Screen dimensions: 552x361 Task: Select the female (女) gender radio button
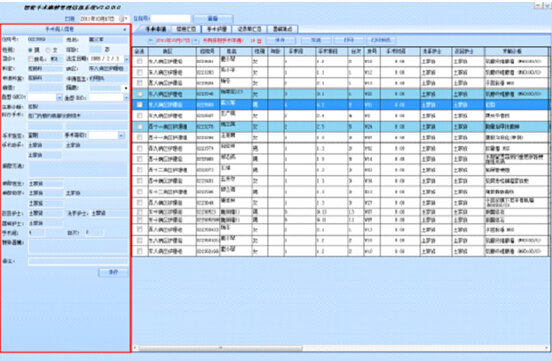click(48, 50)
